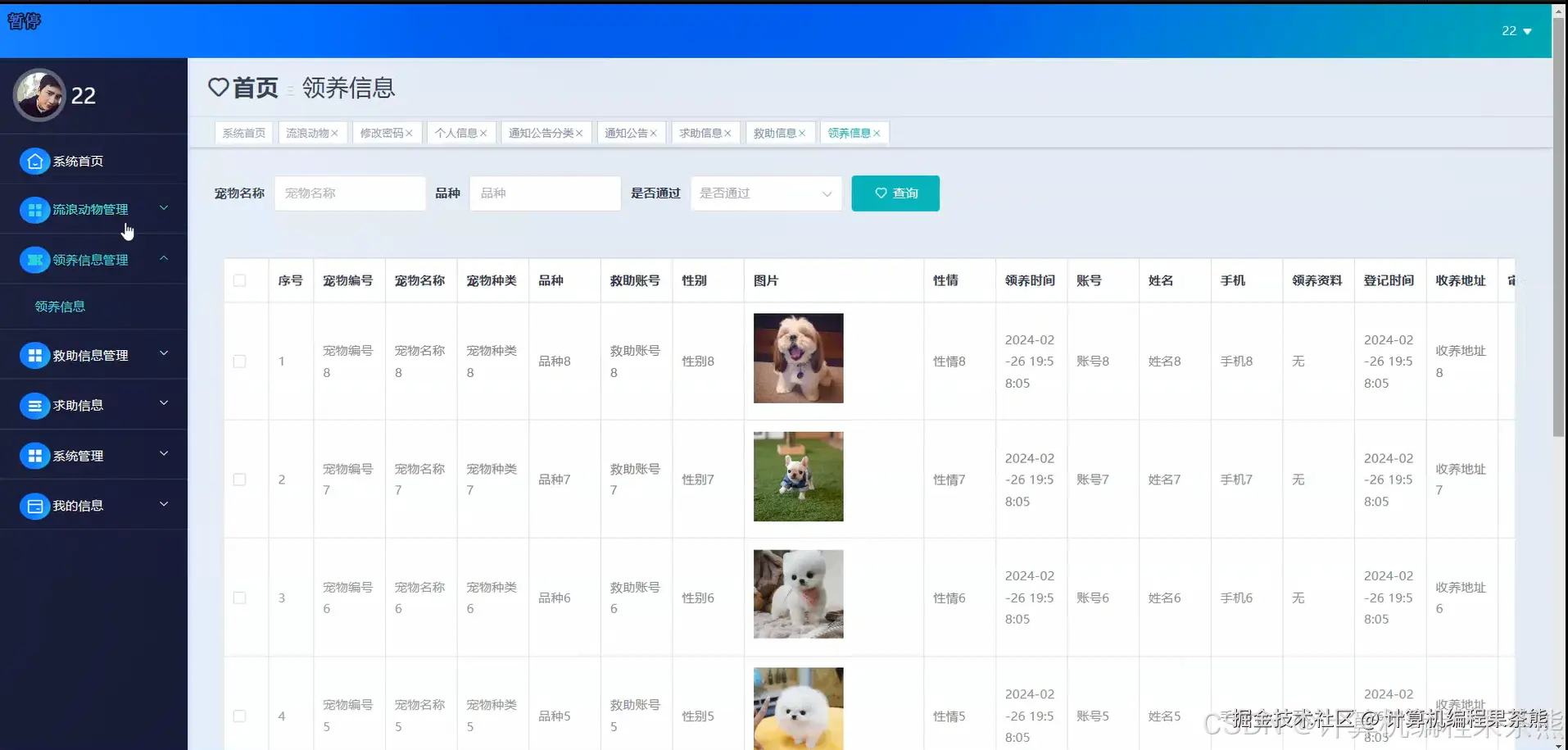Click the 救助信息管理 grid icon

34,355
